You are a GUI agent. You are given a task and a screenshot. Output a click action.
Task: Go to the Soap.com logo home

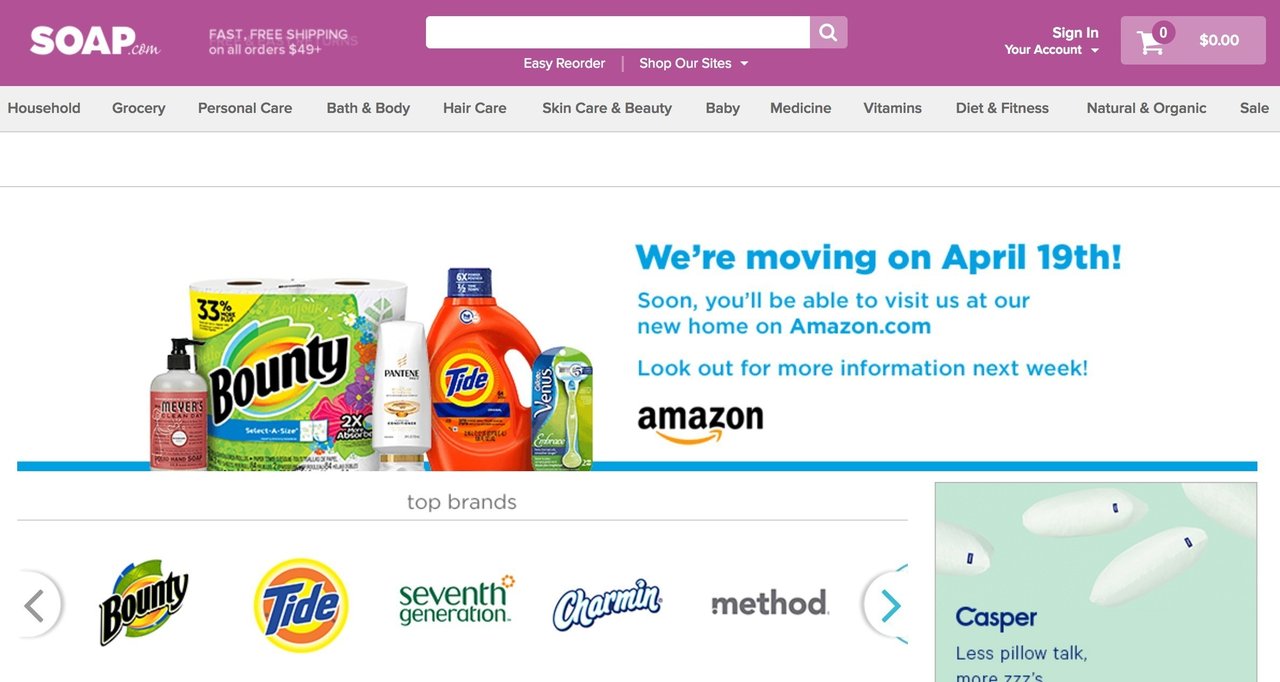click(94, 41)
